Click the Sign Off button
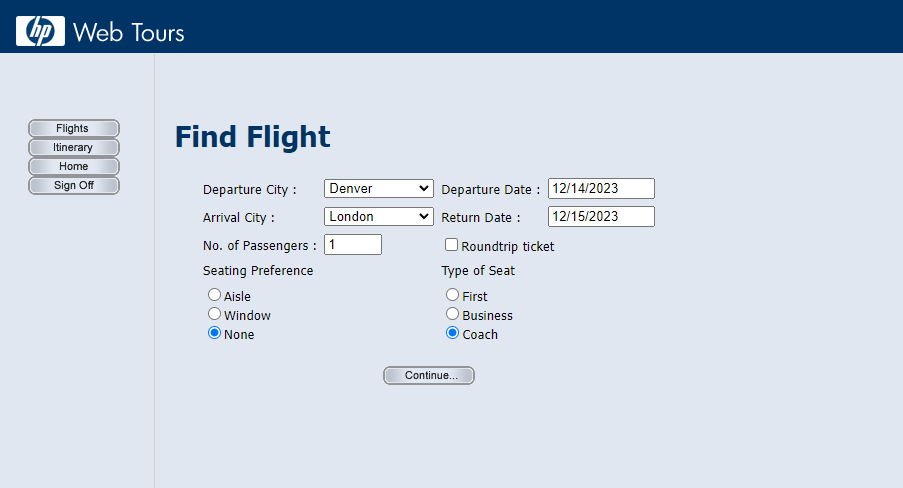The image size is (903, 488). tap(73, 185)
